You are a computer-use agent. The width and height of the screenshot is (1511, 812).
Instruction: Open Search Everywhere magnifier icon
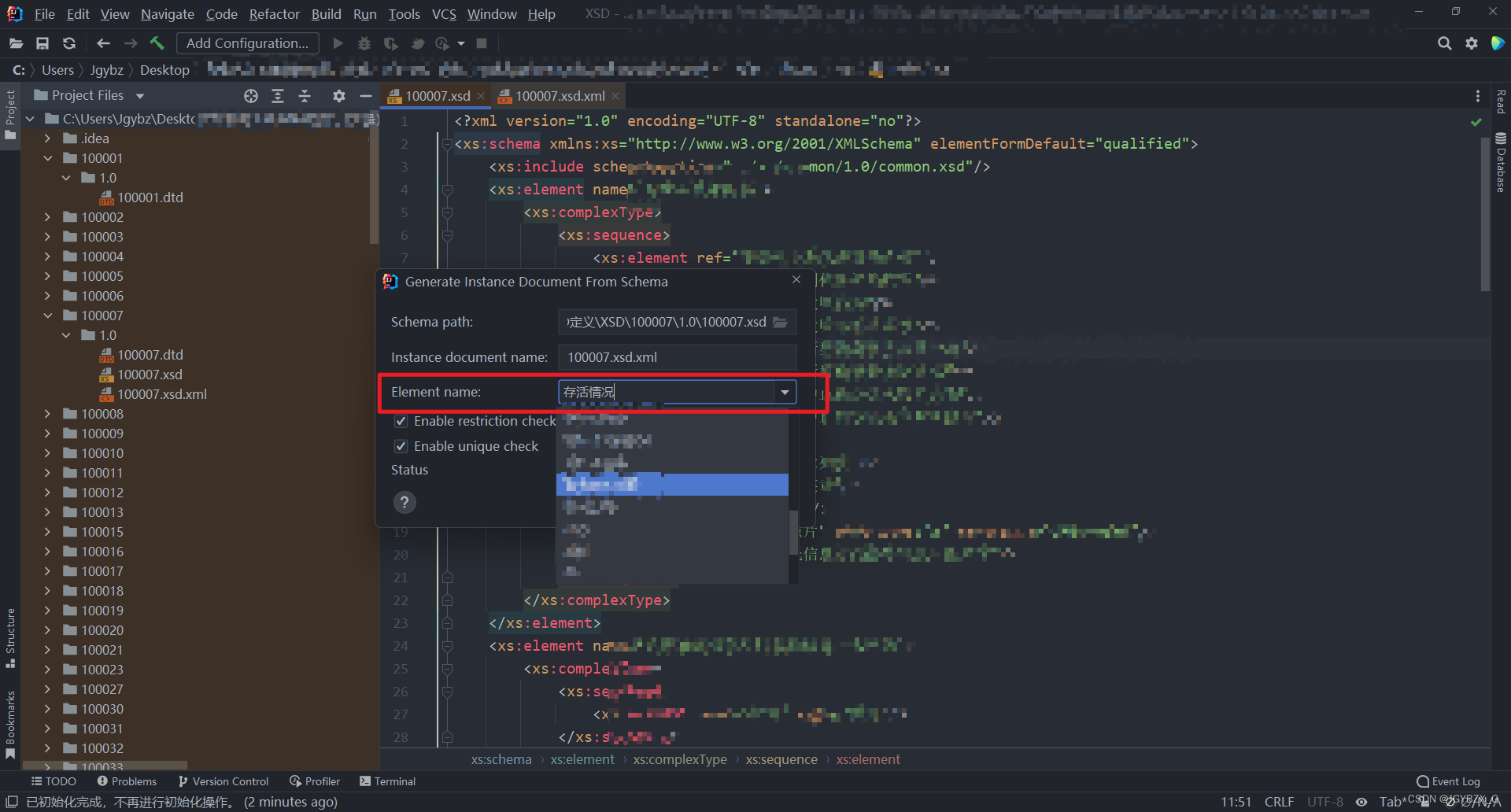[x=1444, y=43]
